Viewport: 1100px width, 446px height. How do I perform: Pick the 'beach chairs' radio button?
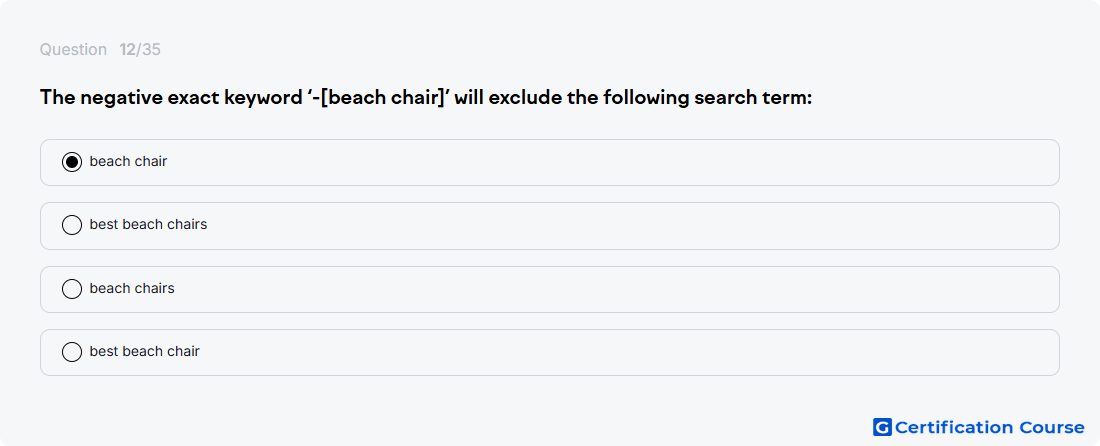pyautogui.click(x=72, y=289)
